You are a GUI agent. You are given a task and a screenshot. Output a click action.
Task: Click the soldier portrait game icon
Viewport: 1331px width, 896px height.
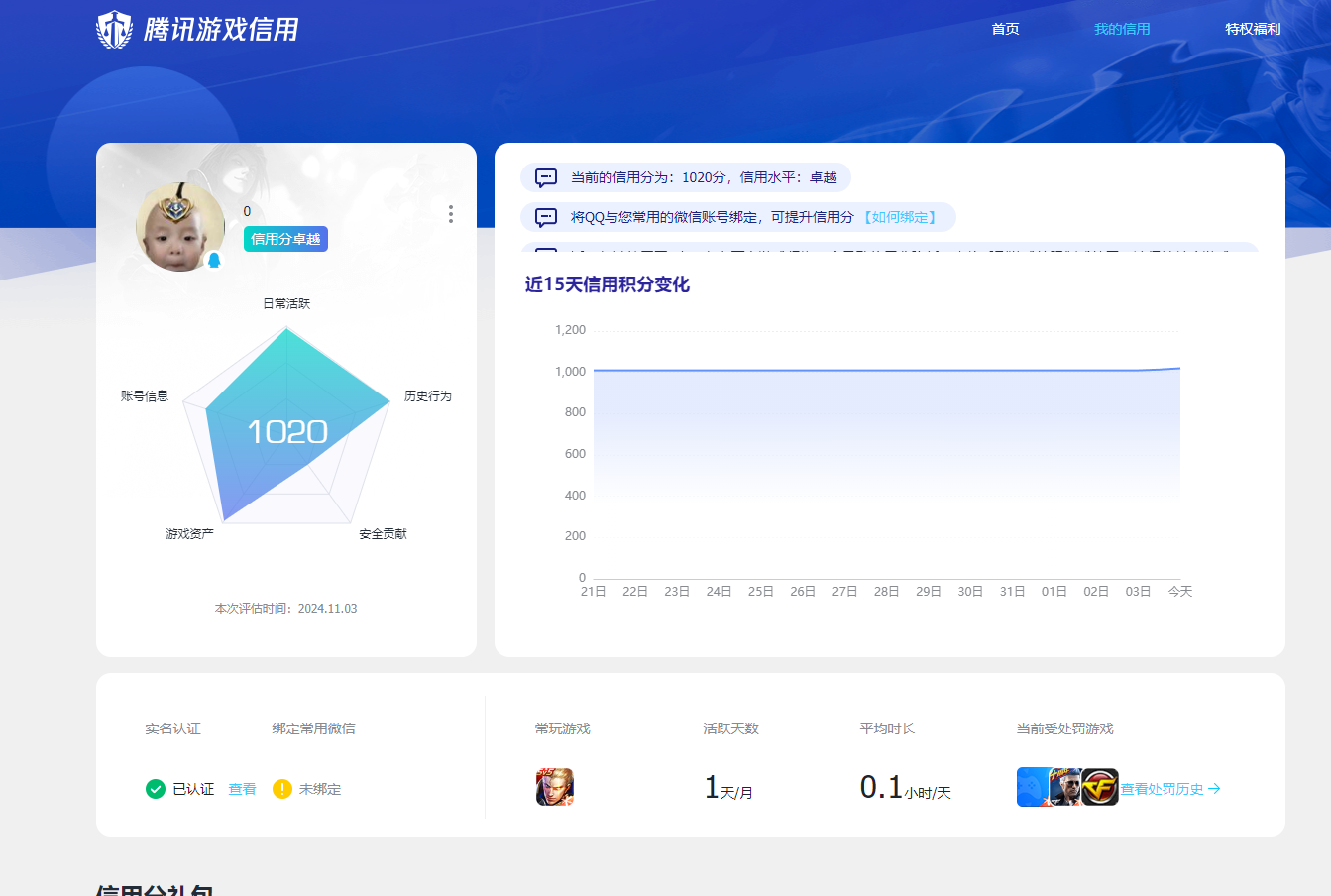click(x=1065, y=787)
